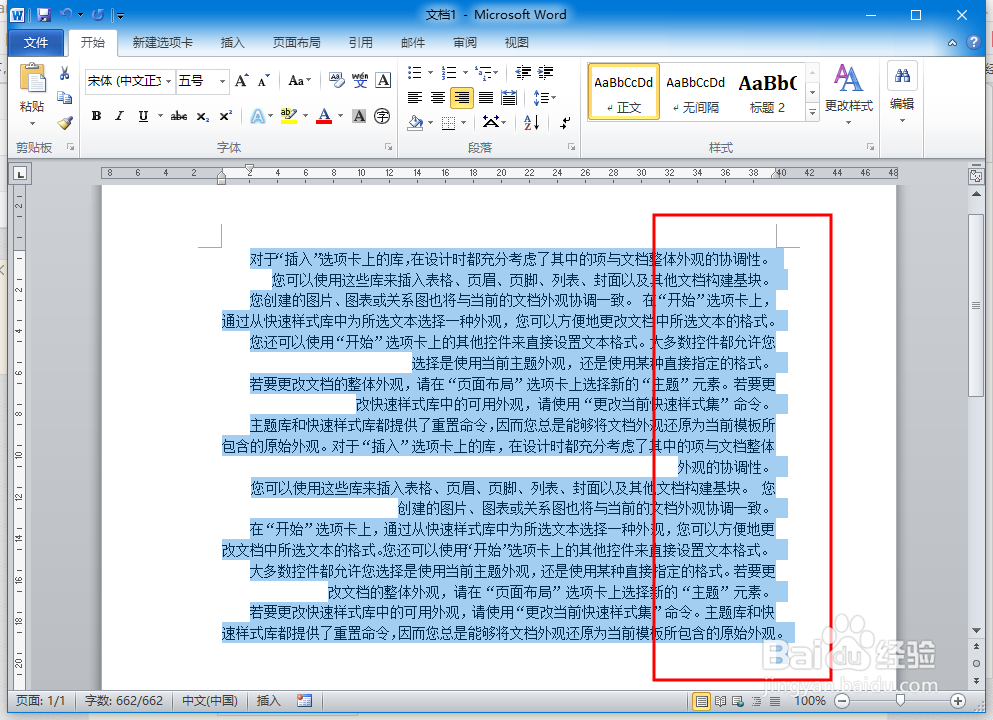The width and height of the screenshot is (993, 720).
Task: Toggle italic formatting
Action: coord(120,115)
